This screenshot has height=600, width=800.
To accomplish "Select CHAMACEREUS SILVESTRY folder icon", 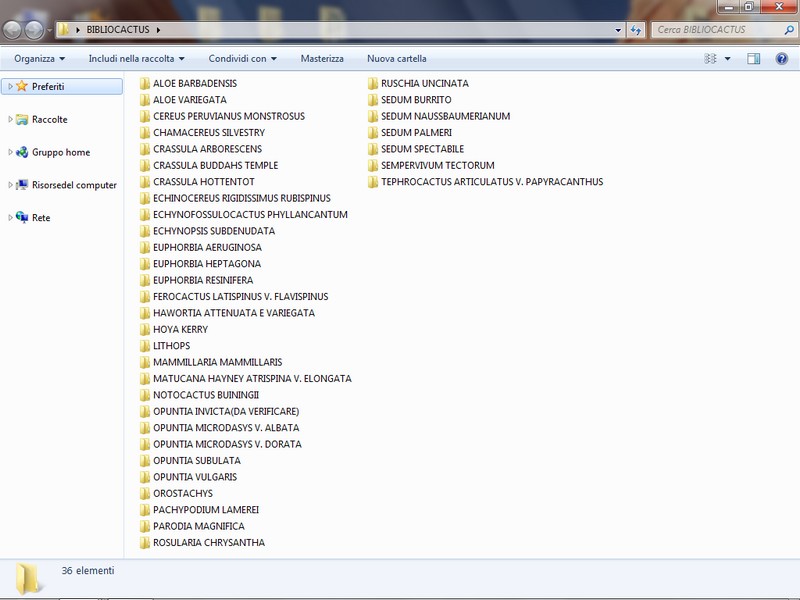I will tap(145, 133).
